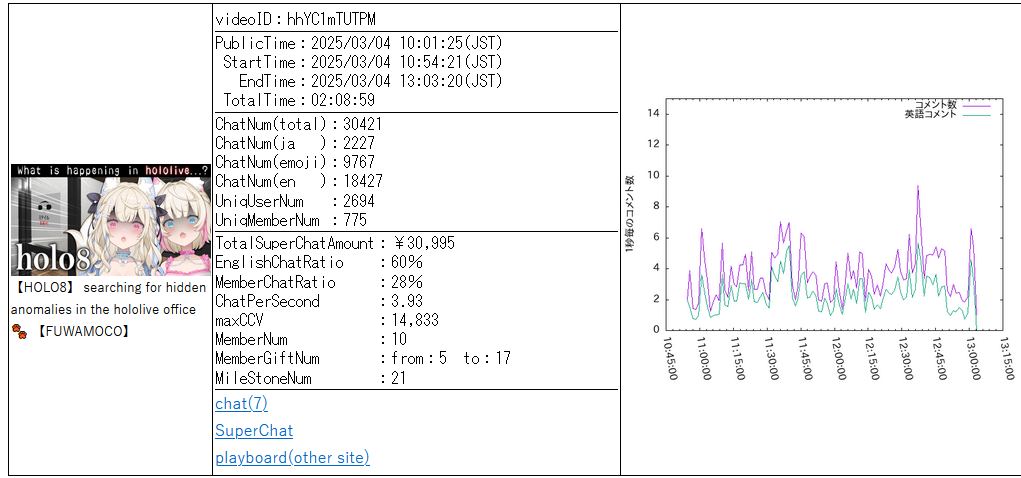Click the MemberNum 10 row
This screenshot has height=478, width=1021.
[311, 339]
